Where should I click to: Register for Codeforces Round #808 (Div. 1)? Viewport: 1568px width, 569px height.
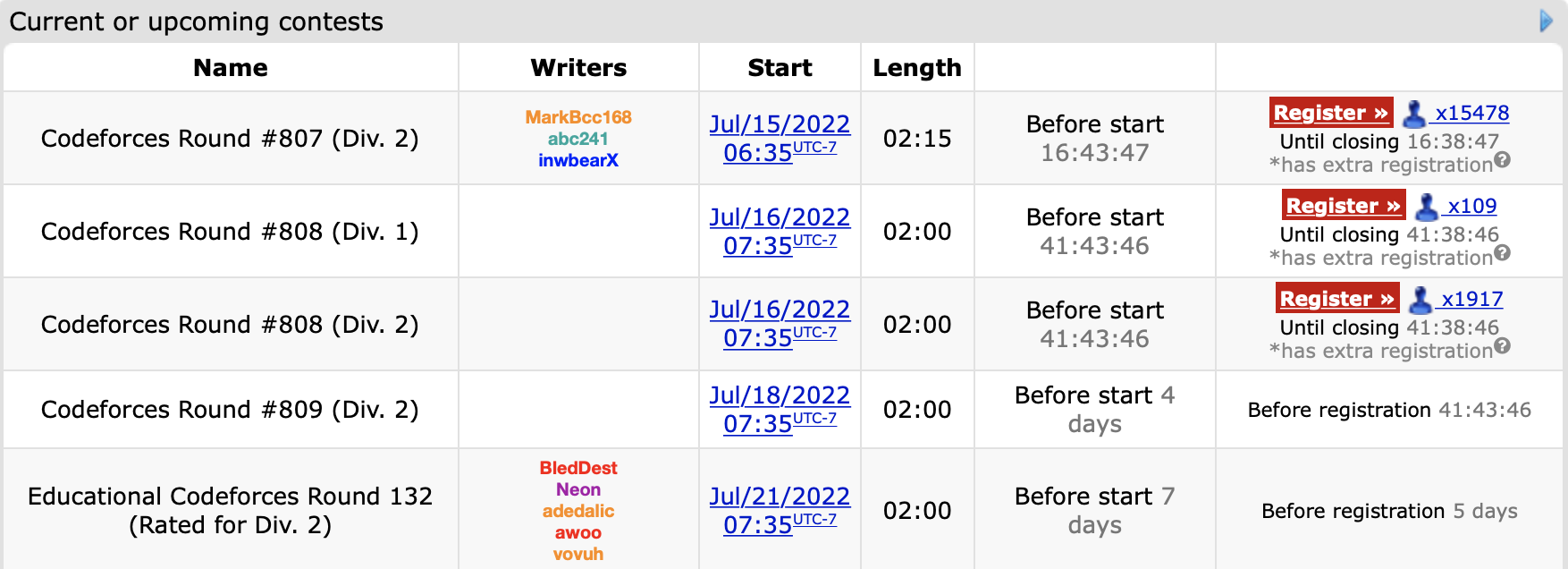pyautogui.click(x=1343, y=206)
